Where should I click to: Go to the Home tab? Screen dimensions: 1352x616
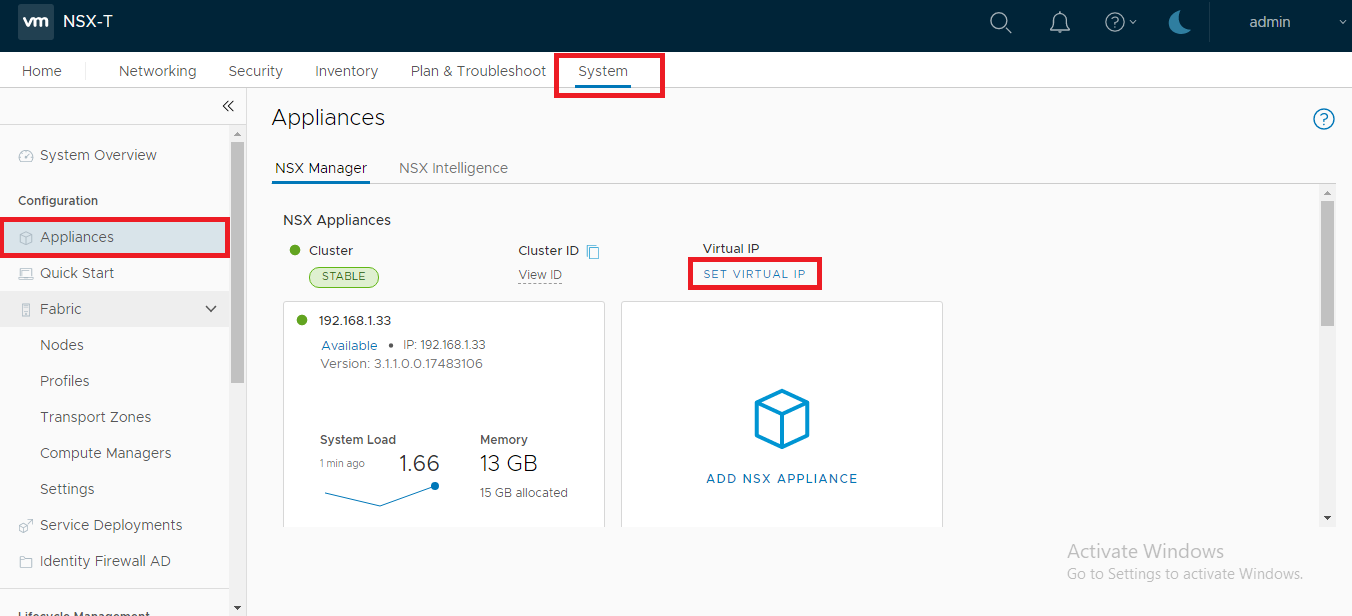click(42, 71)
